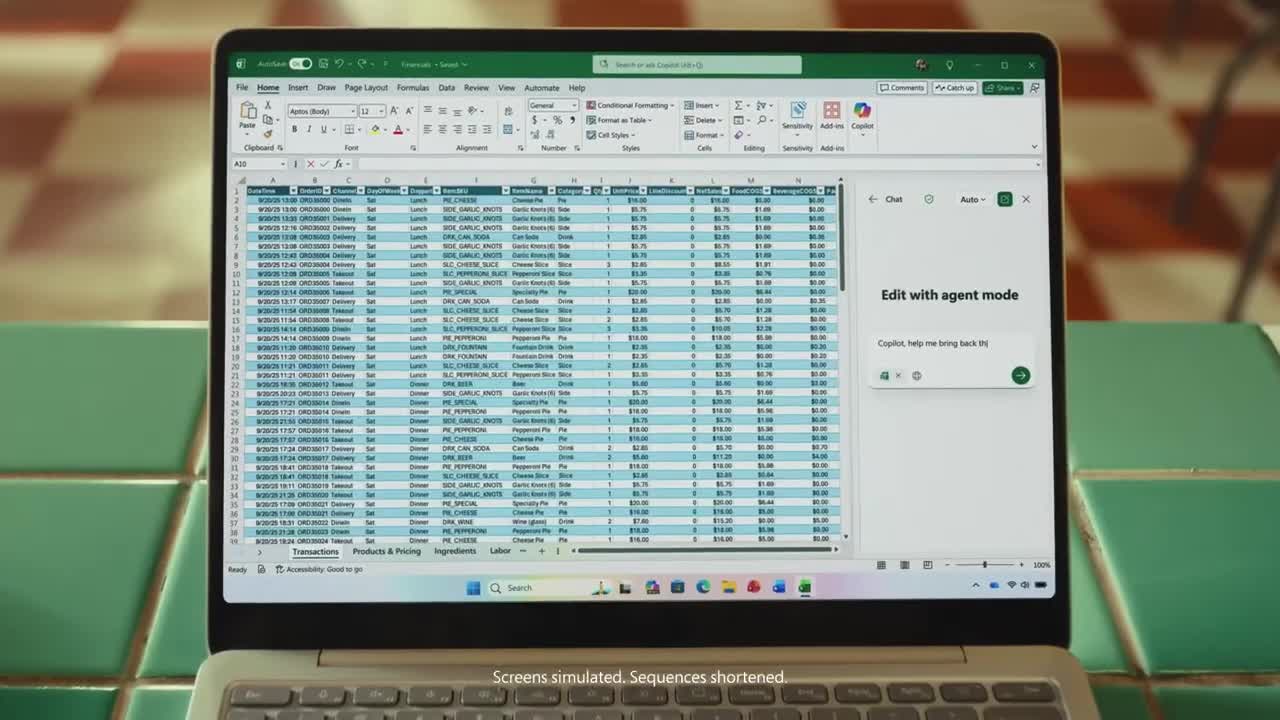Open the Add-ins ribbon button
Viewport: 1280px width, 720px height.
pyautogui.click(x=831, y=112)
